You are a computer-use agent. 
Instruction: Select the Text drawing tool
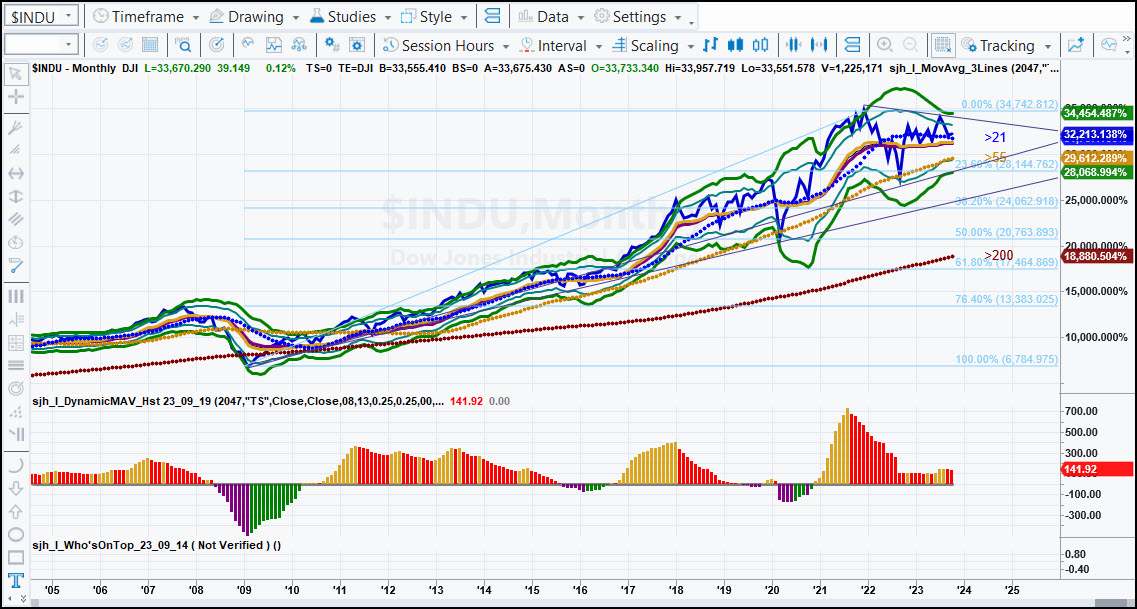pos(15,581)
